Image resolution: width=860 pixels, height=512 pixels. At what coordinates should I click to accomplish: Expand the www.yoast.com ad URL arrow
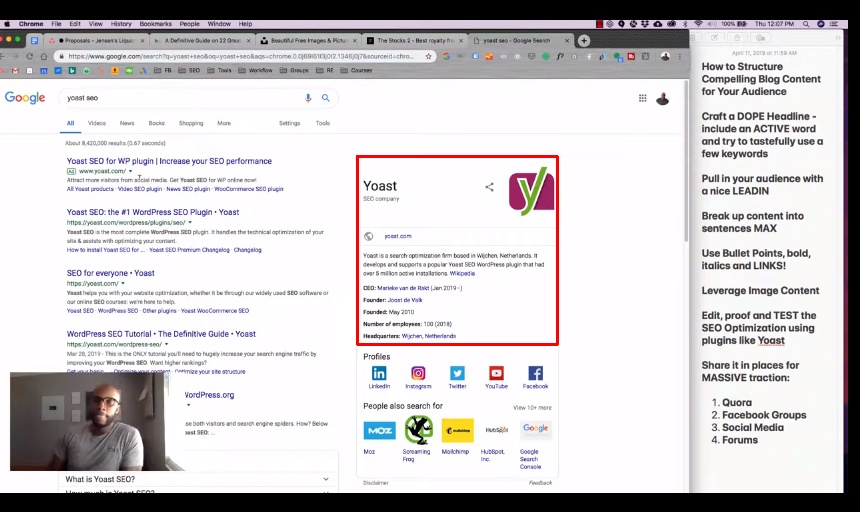(131, 171)
